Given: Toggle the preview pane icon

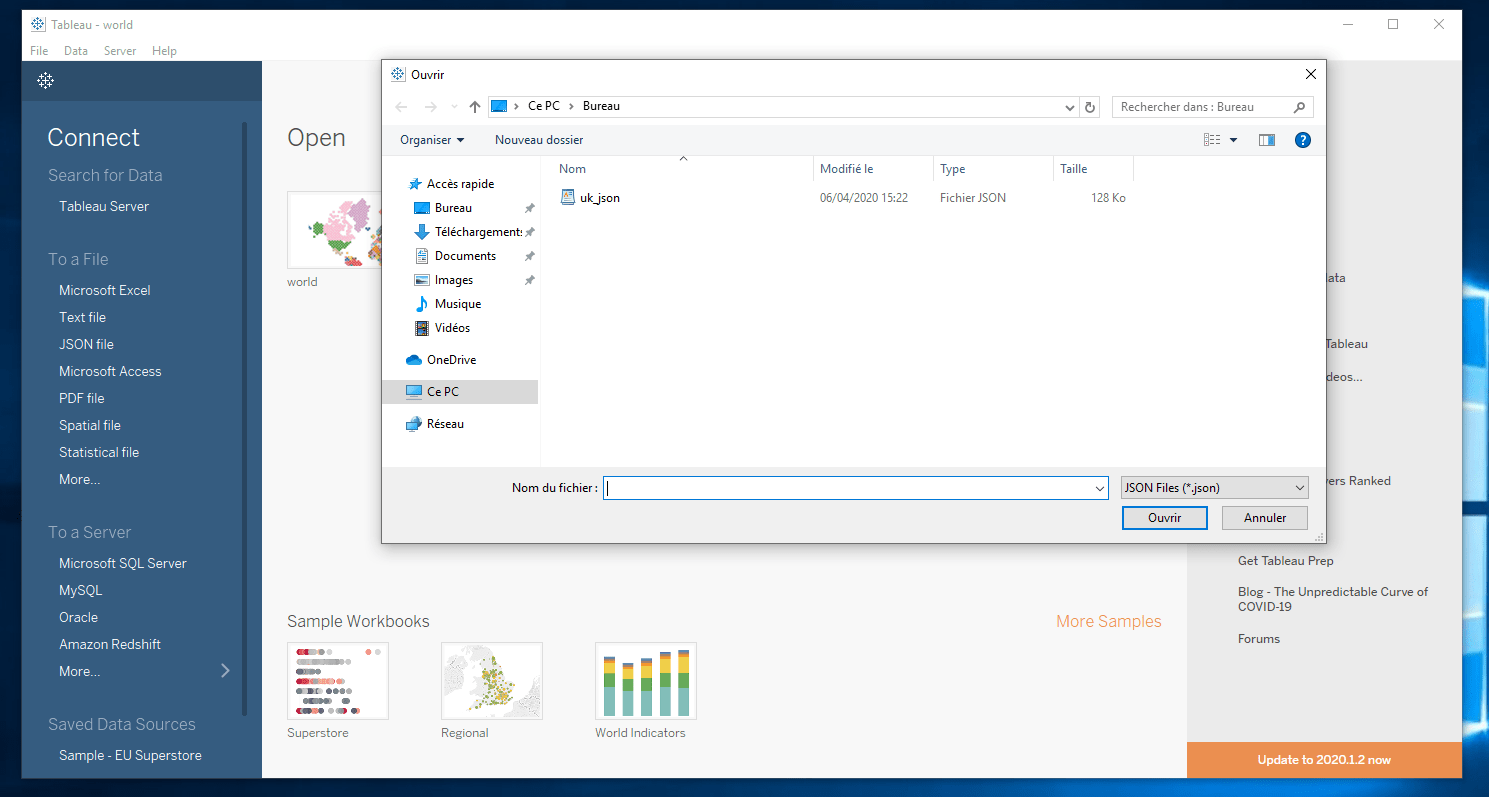Looking at the screenshot, I should [x=1267, y=140].
